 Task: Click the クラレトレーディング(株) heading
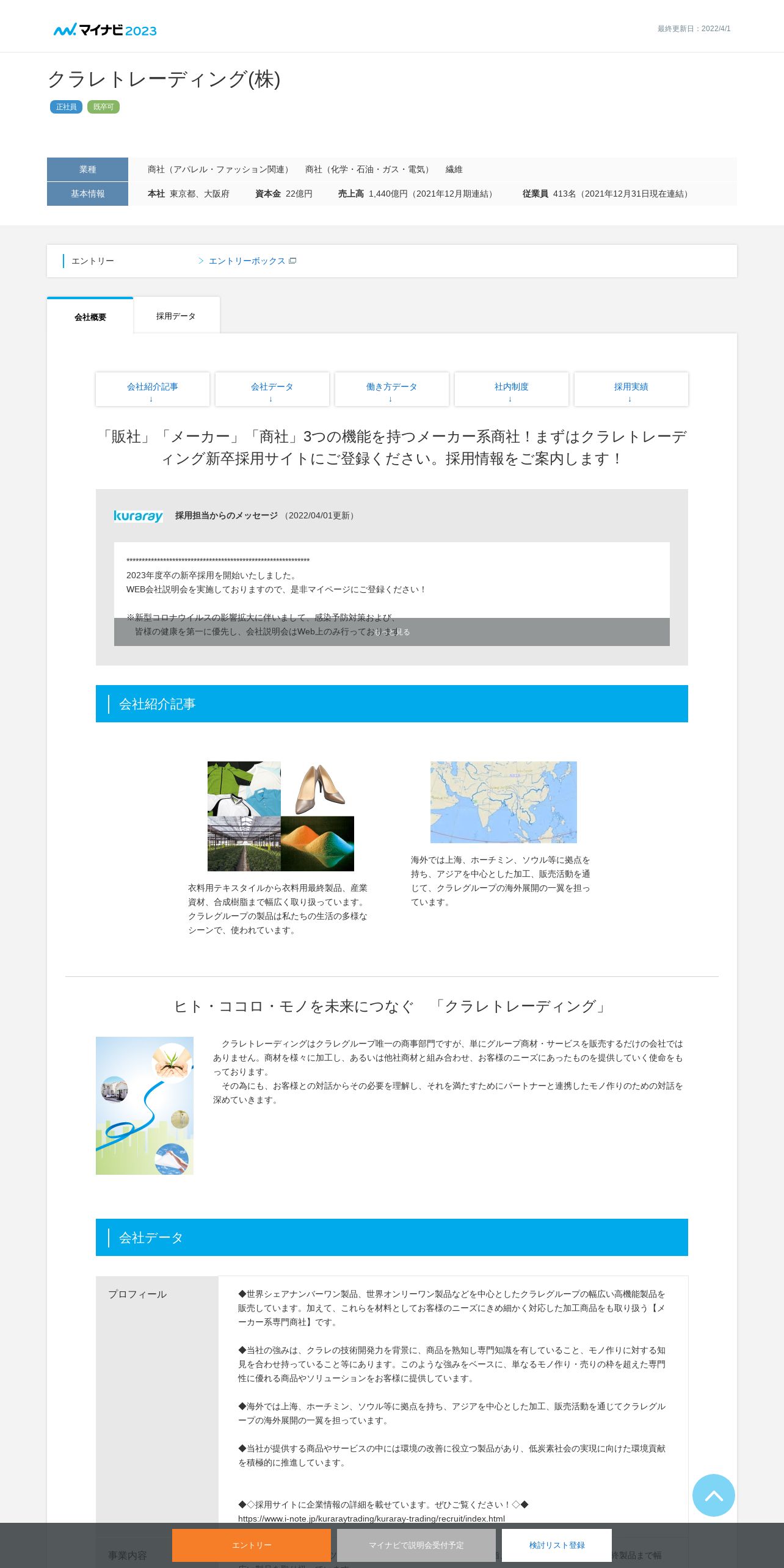click(x=164, y=79)
